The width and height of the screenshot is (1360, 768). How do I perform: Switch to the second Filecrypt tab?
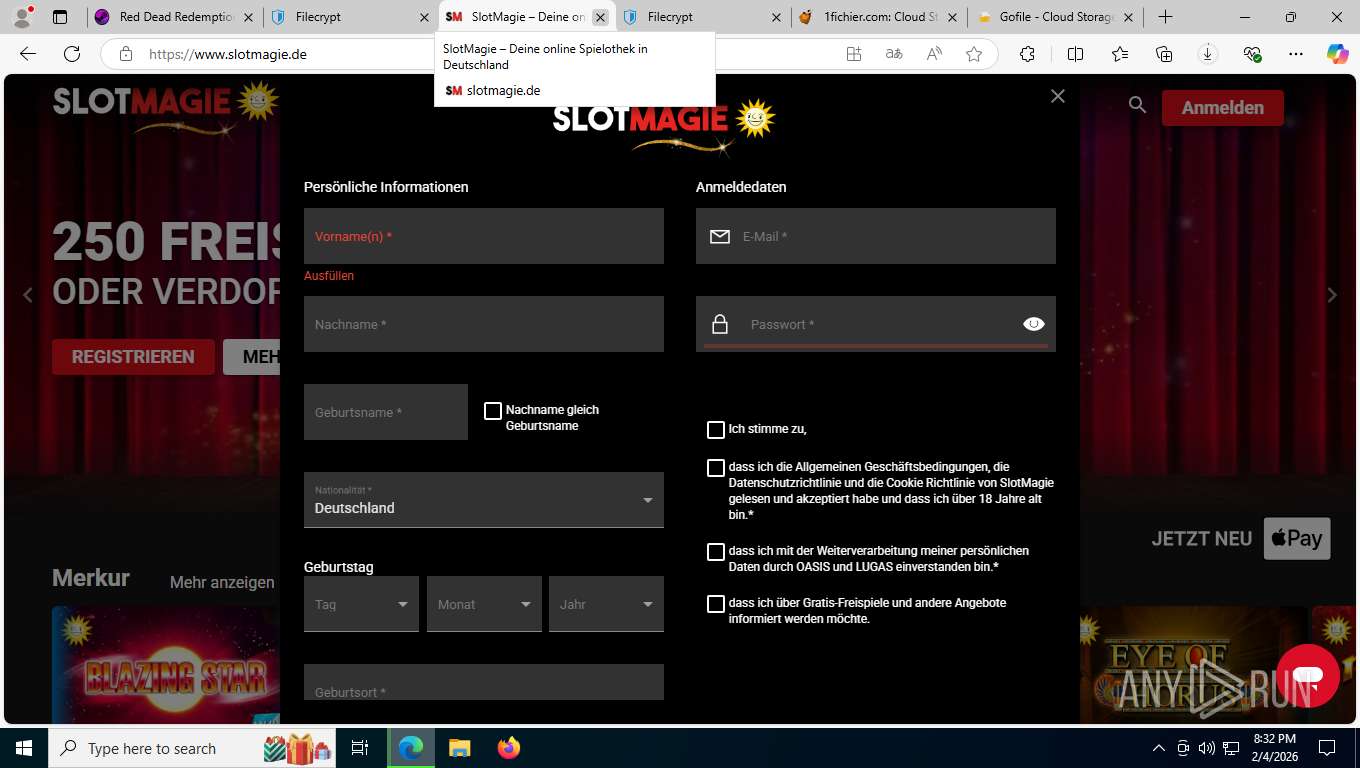[x=701, y=17]
